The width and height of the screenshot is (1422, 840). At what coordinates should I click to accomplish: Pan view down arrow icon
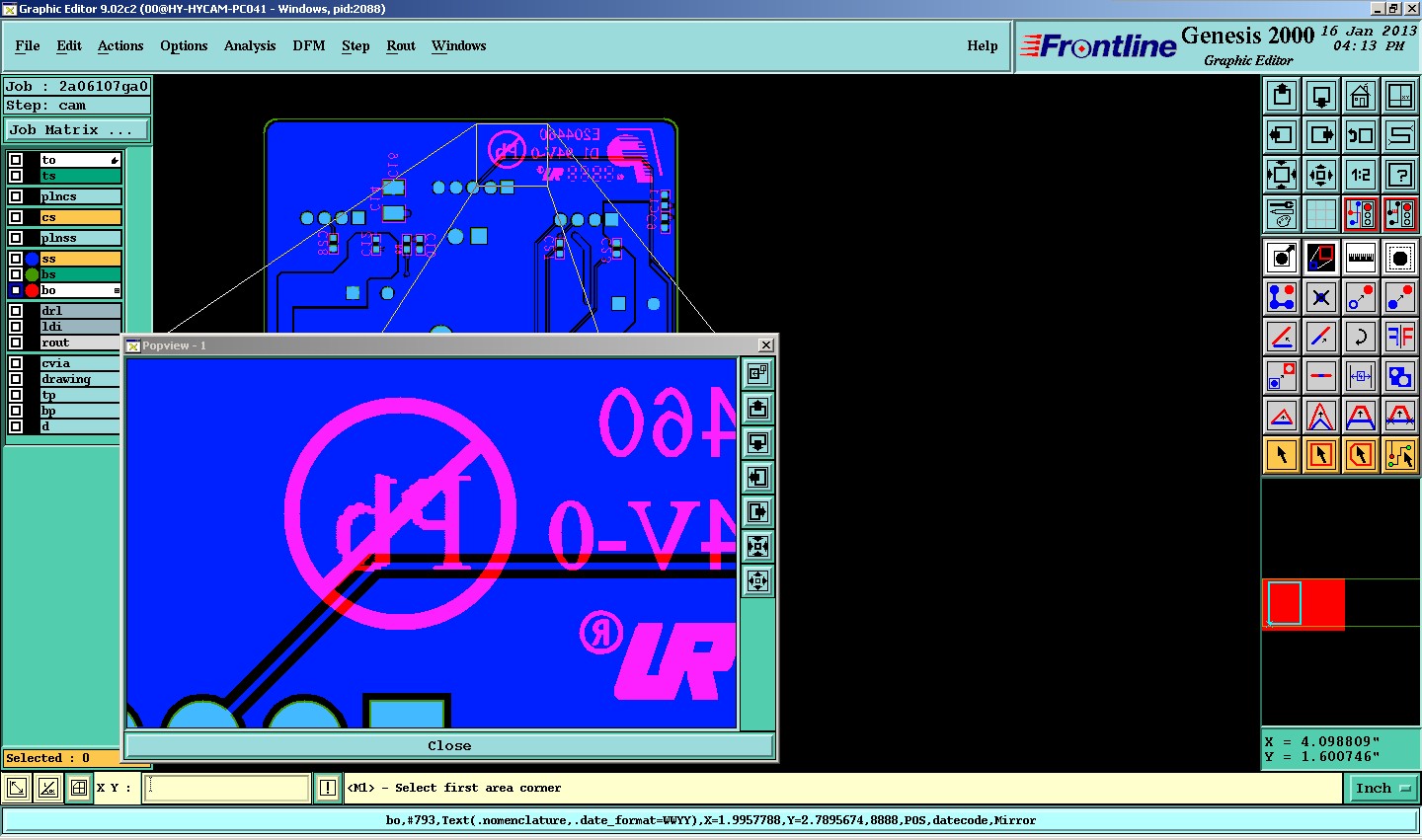[1321, 96]
